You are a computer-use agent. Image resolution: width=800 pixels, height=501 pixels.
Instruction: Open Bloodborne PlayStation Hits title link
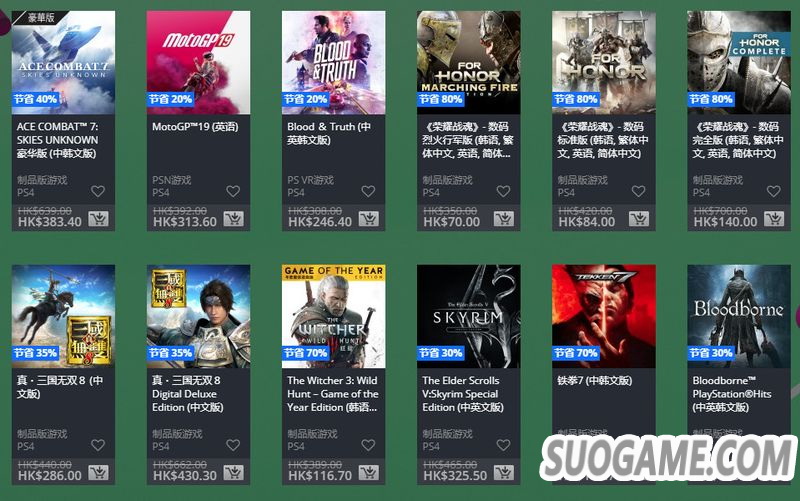[x=732, y=394]
